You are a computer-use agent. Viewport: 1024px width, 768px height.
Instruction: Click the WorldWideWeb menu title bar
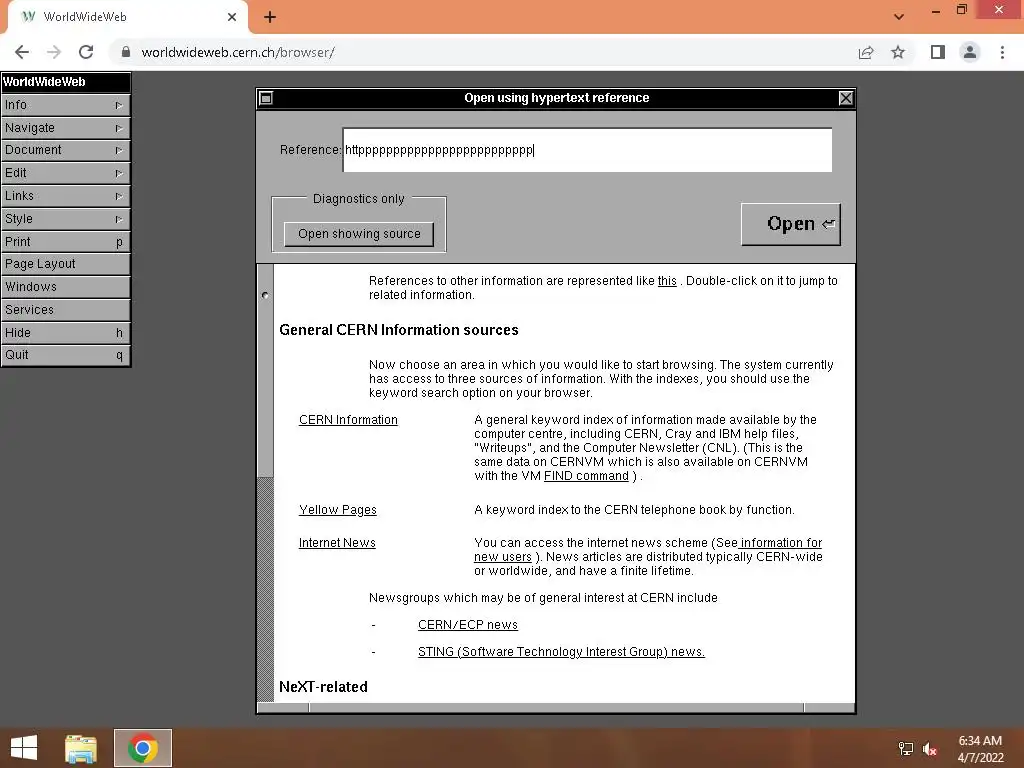pos(65,82)
